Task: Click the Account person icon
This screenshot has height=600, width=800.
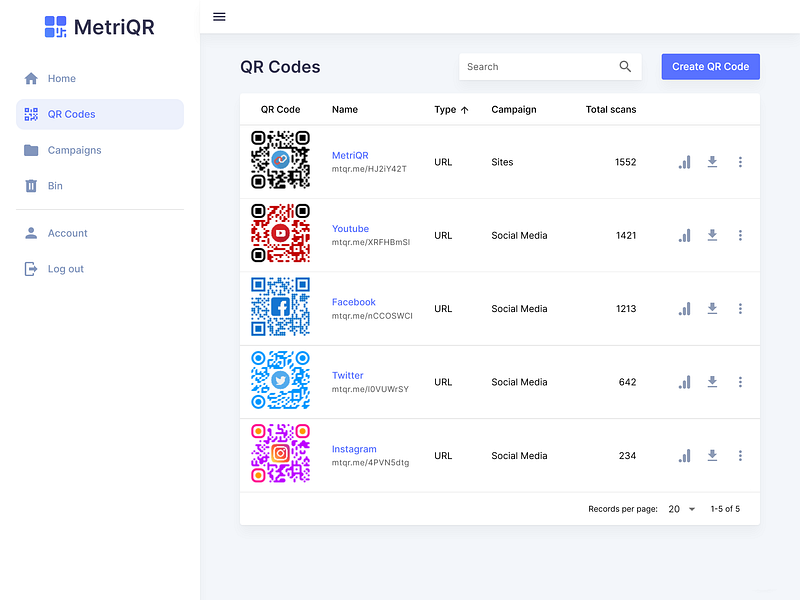Action: (x=31, y=233)
